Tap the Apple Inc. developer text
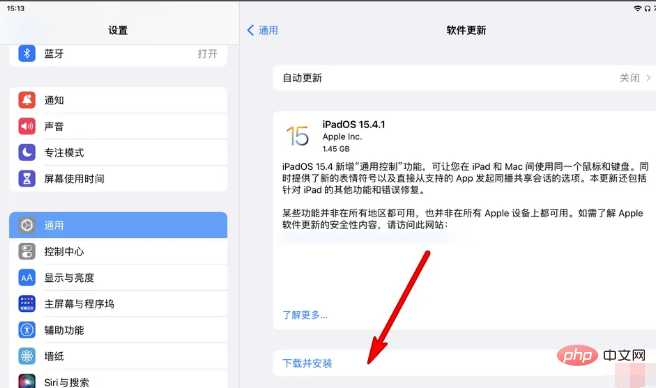The width and height of the screenshot is (656, 388). click(342, 136)
